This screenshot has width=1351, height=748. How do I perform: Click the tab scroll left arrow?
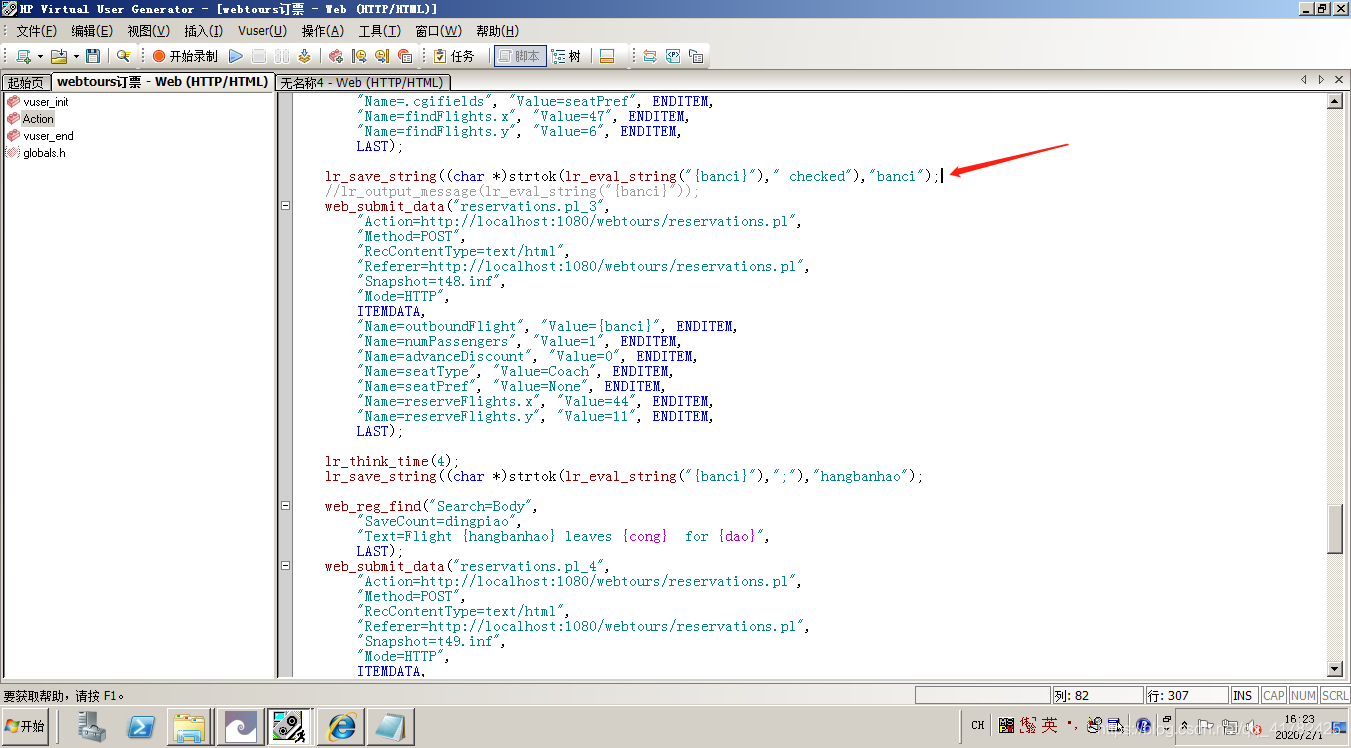[1303, 79]
